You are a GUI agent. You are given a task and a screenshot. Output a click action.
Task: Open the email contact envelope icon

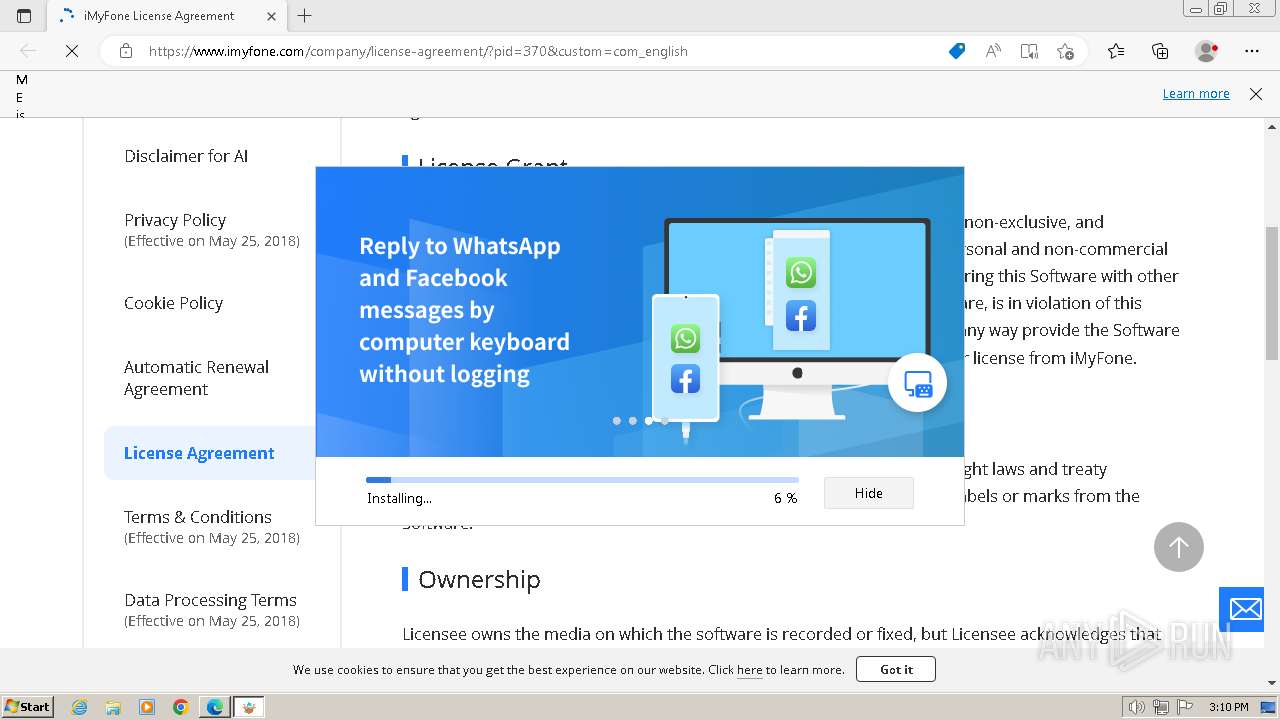point(1246,609)
